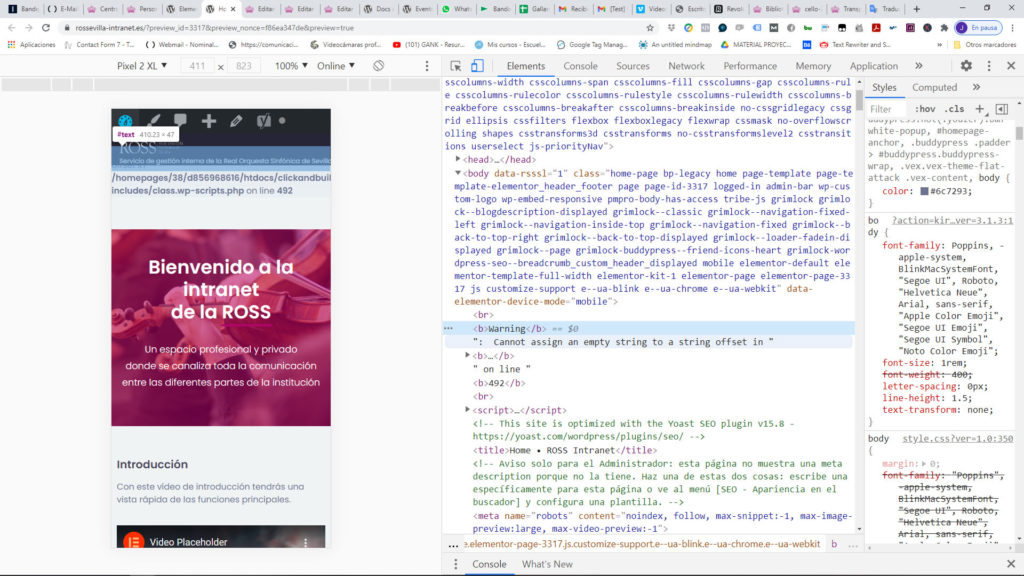Click the Adobe Acrobat extension icon

pyautogui.click(x=876, y=28)
